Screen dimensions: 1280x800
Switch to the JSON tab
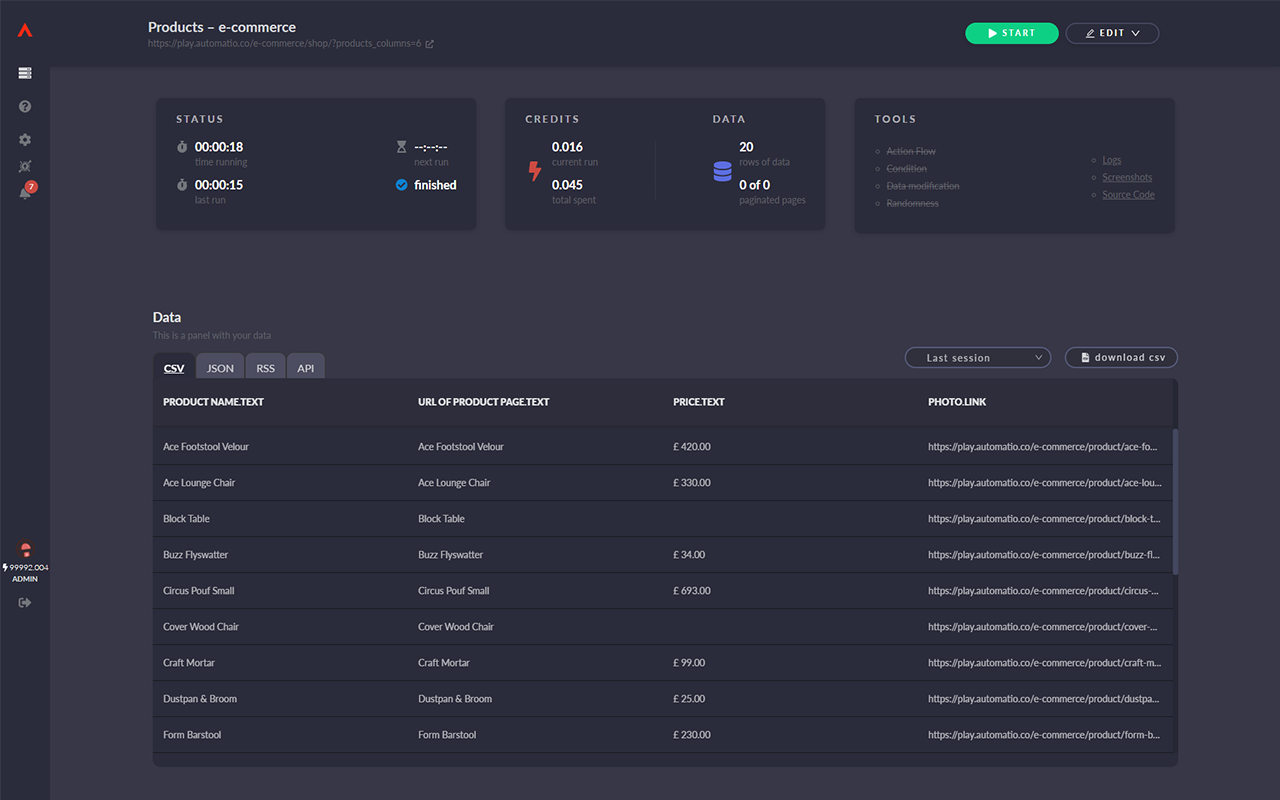coord(219,367)
